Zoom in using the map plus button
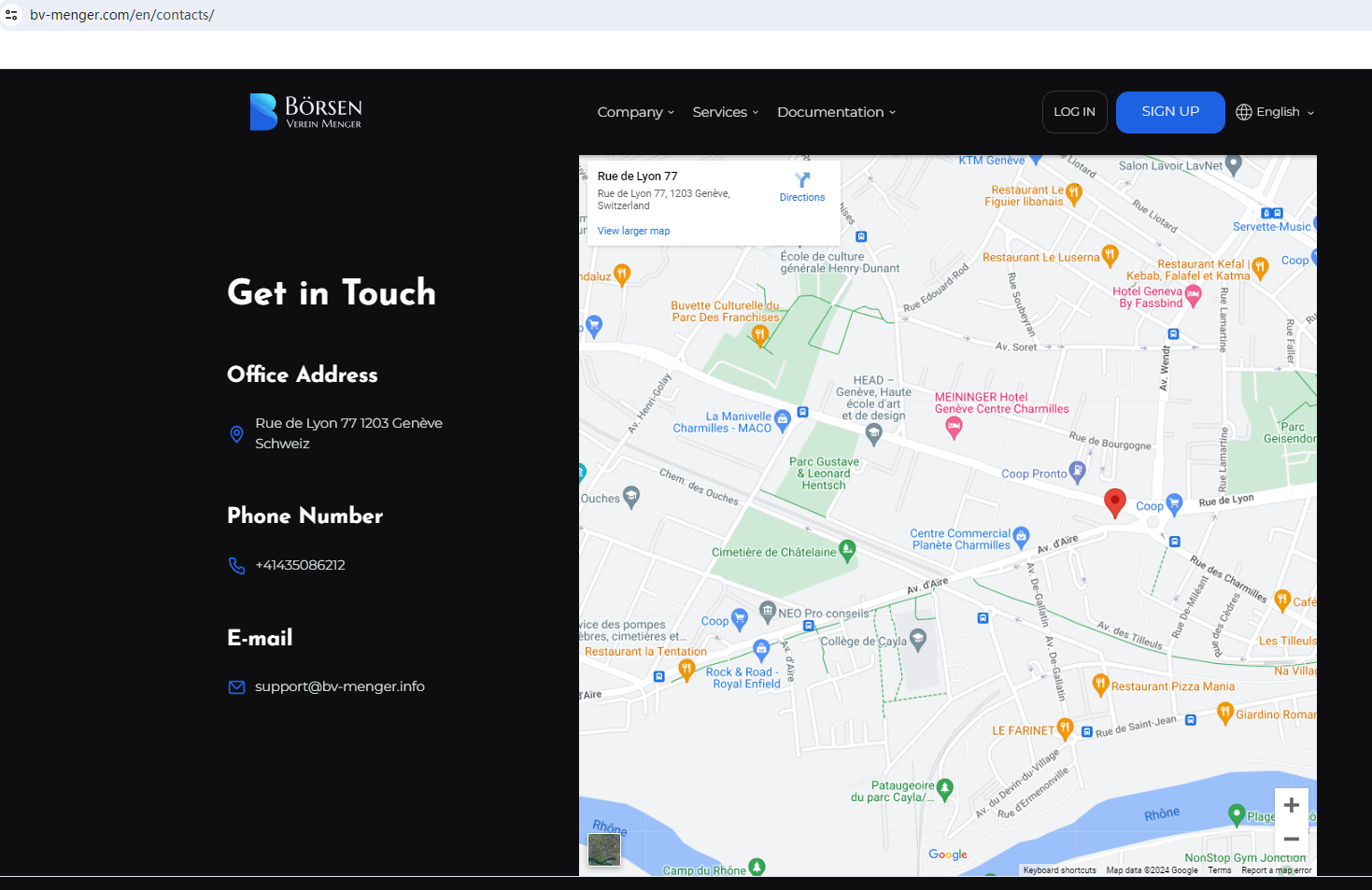 point(1291,805)
